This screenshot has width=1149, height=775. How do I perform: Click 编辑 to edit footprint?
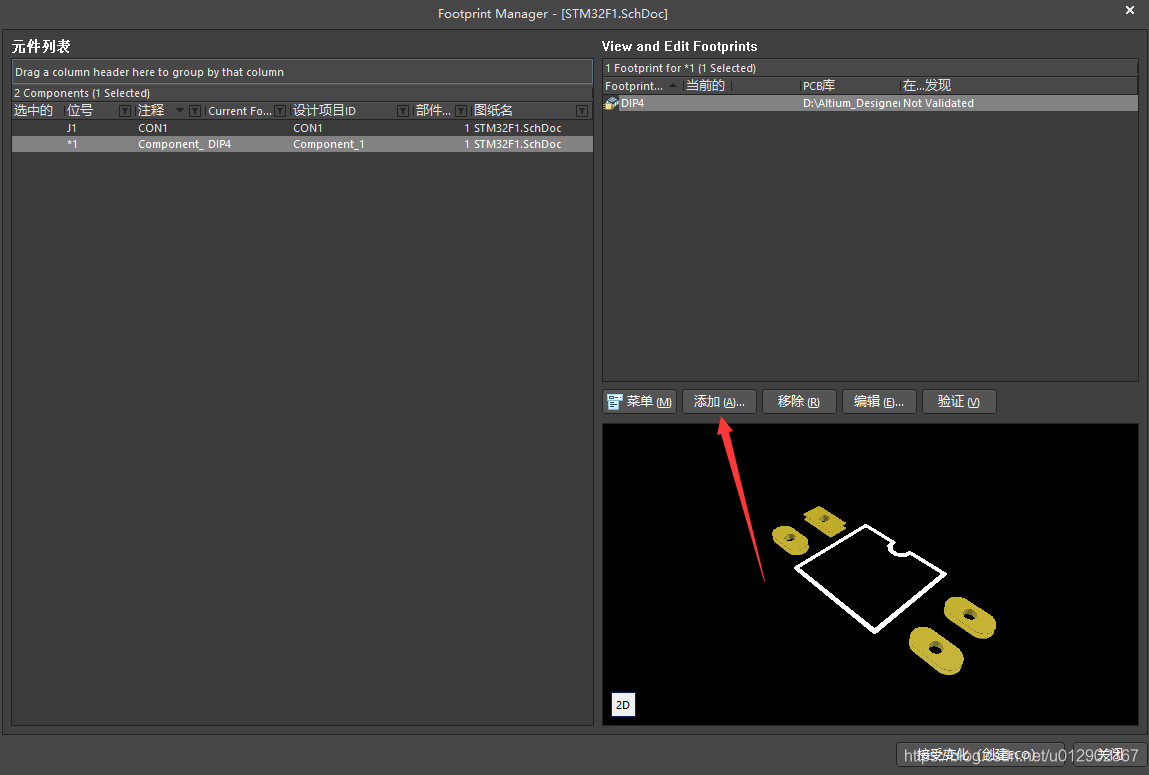click(x=879, y=402)
